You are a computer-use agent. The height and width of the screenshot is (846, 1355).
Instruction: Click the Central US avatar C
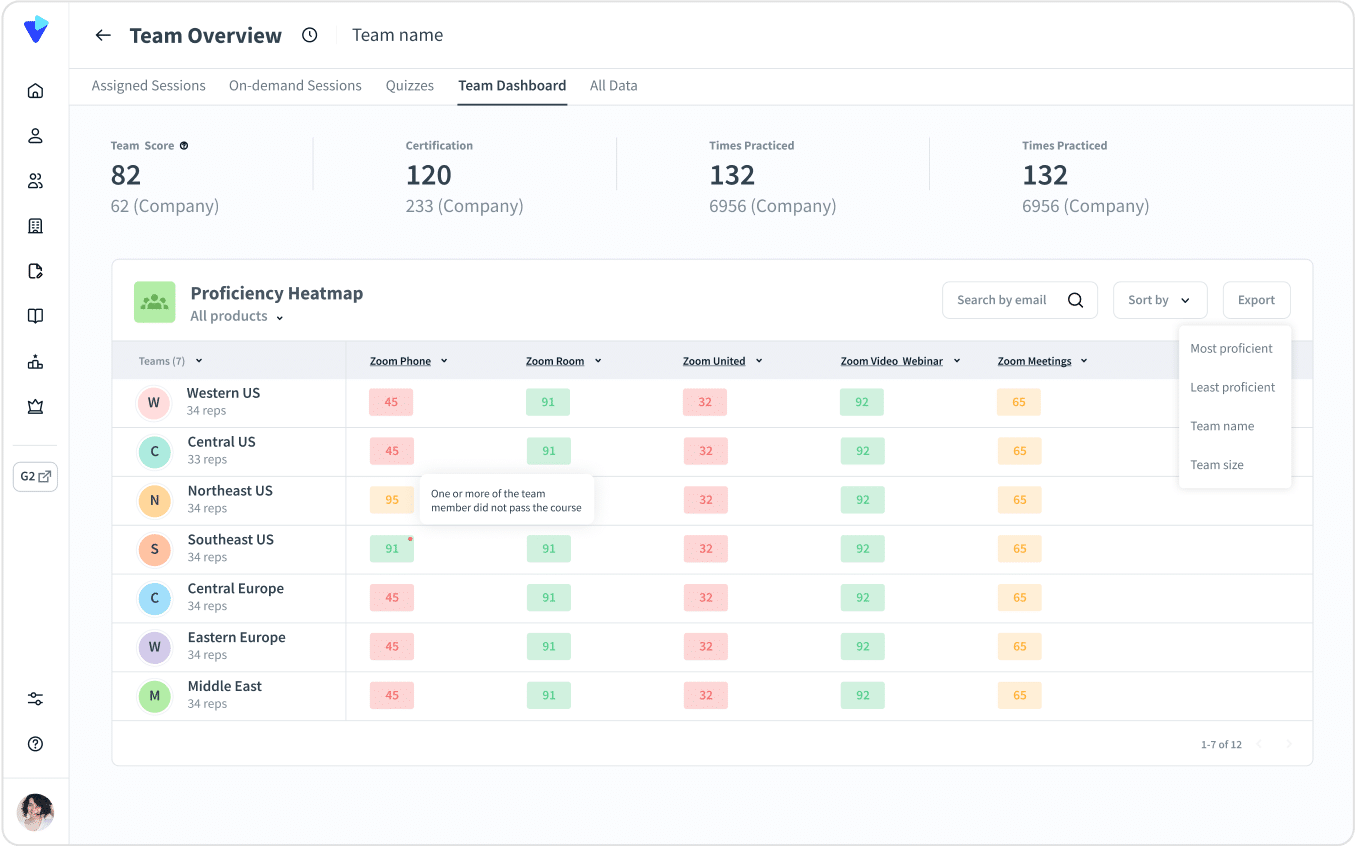coord(154,452)
